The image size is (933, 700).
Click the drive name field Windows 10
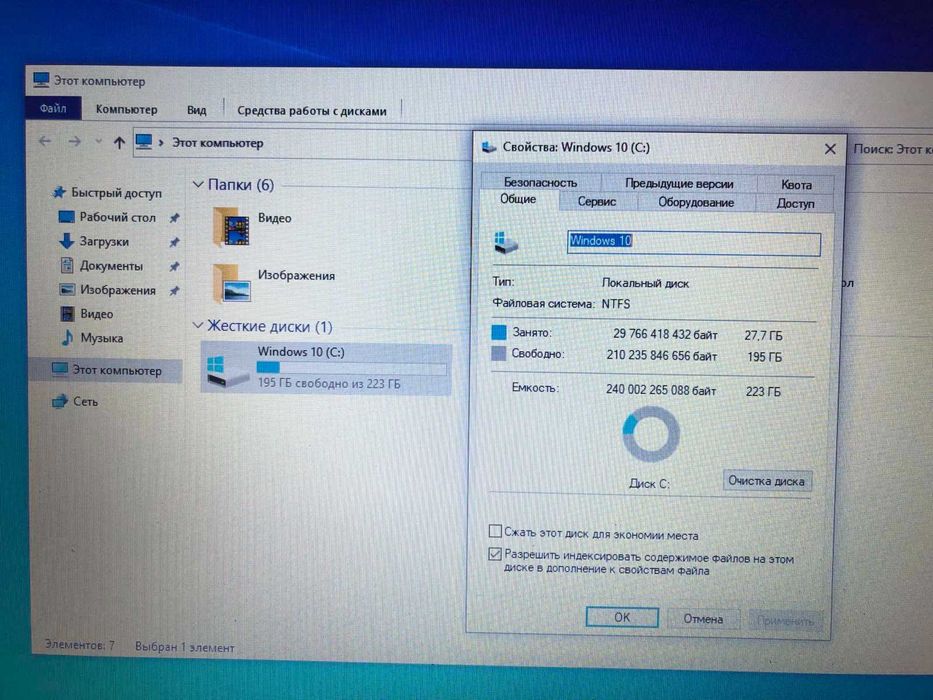coord(694,243)
